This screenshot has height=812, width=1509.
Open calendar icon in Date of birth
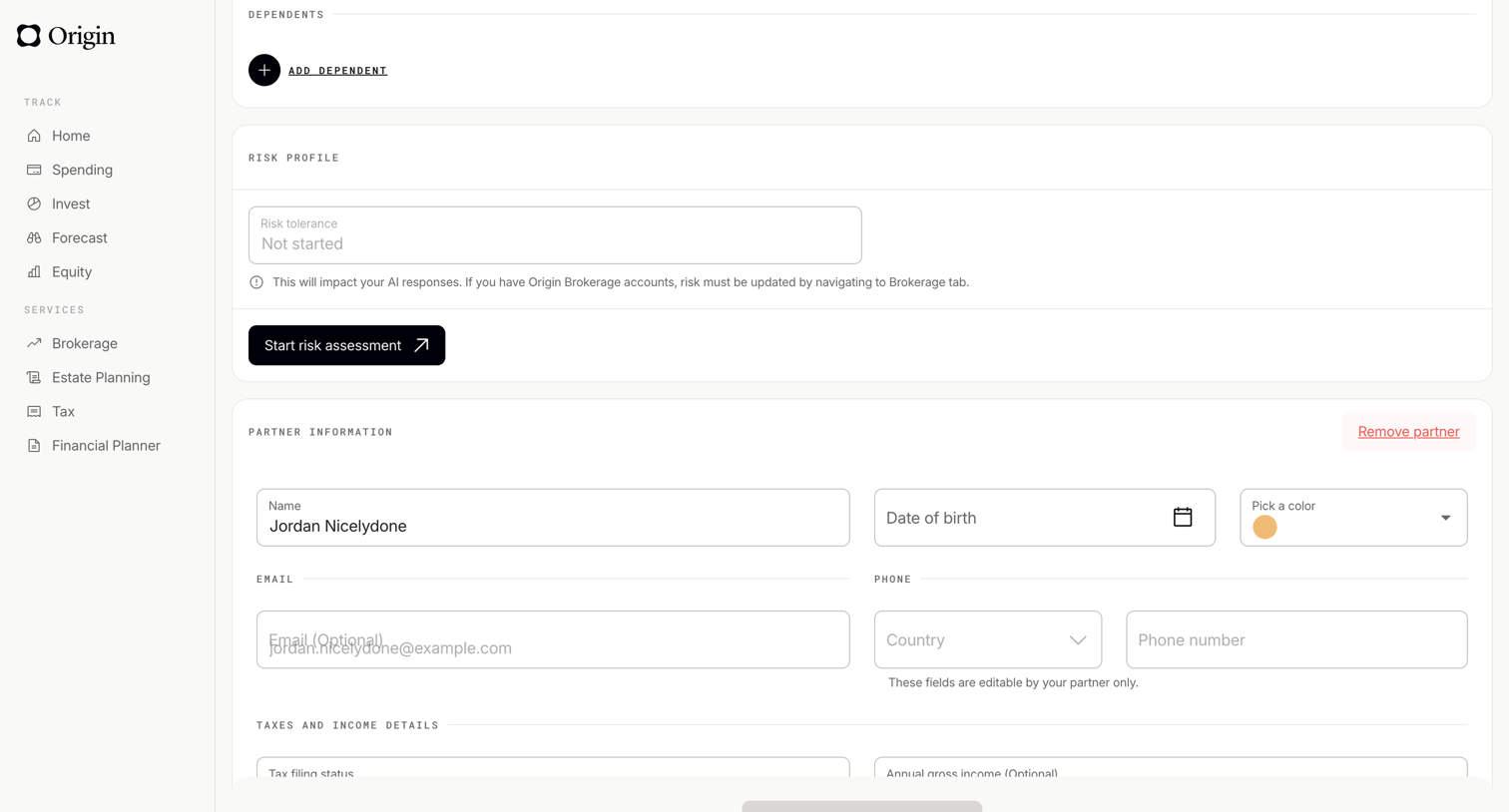click(1183, 517)
